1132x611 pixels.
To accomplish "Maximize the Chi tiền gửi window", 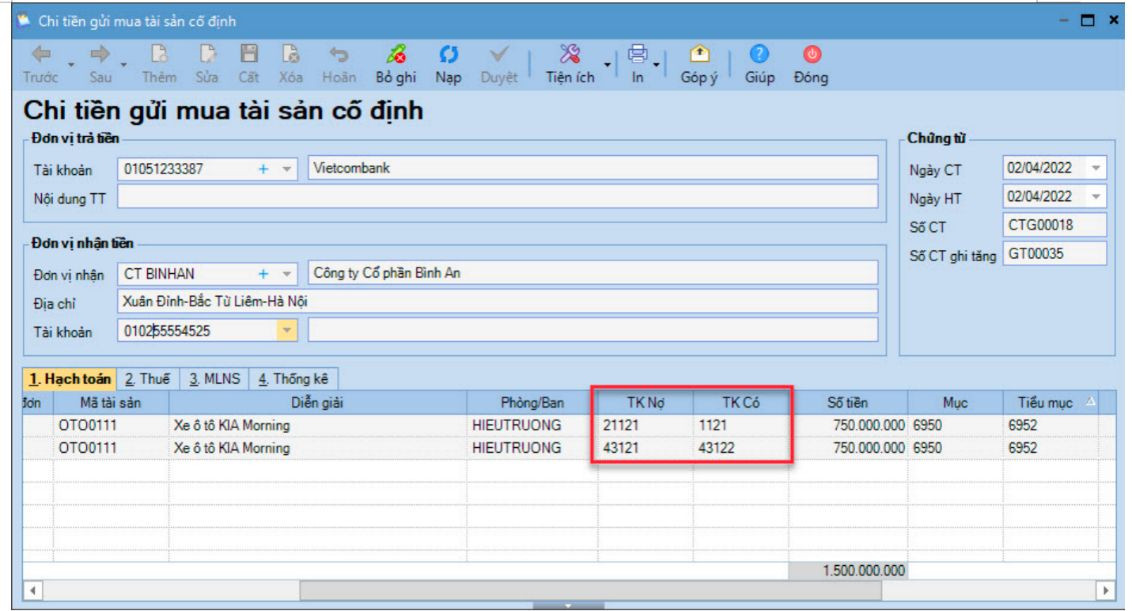I will pyautogui.click(x=1087, y=20).
